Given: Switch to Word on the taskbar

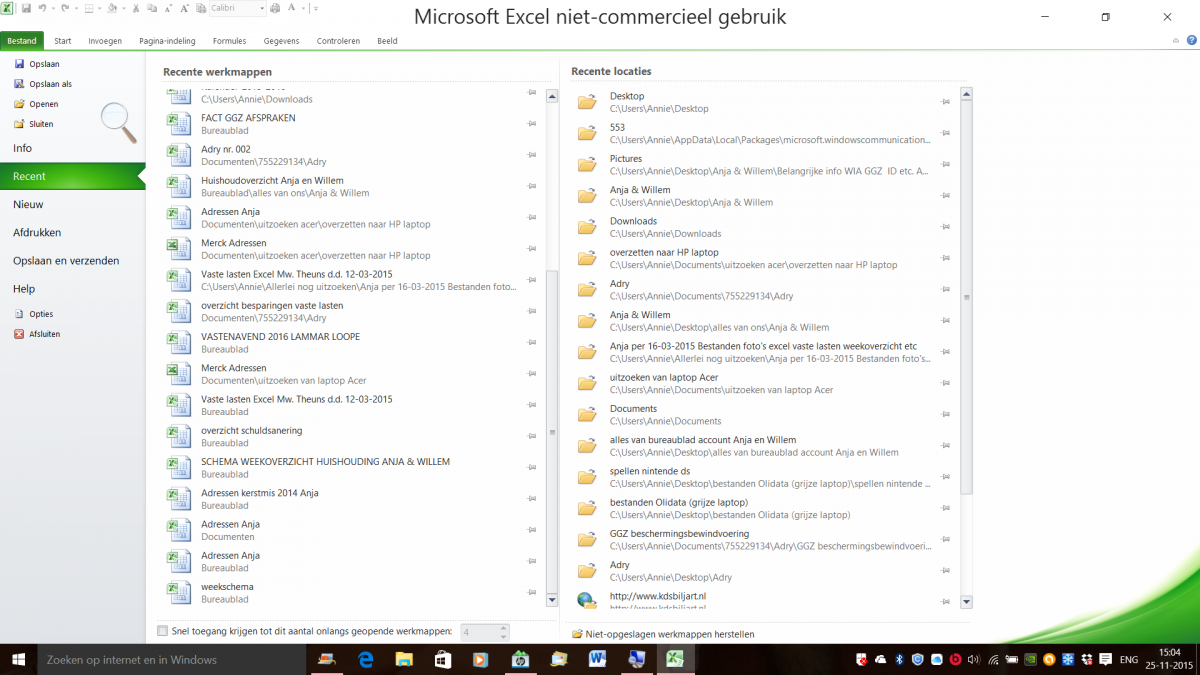Looking at the screenshot, I should 598,660.
